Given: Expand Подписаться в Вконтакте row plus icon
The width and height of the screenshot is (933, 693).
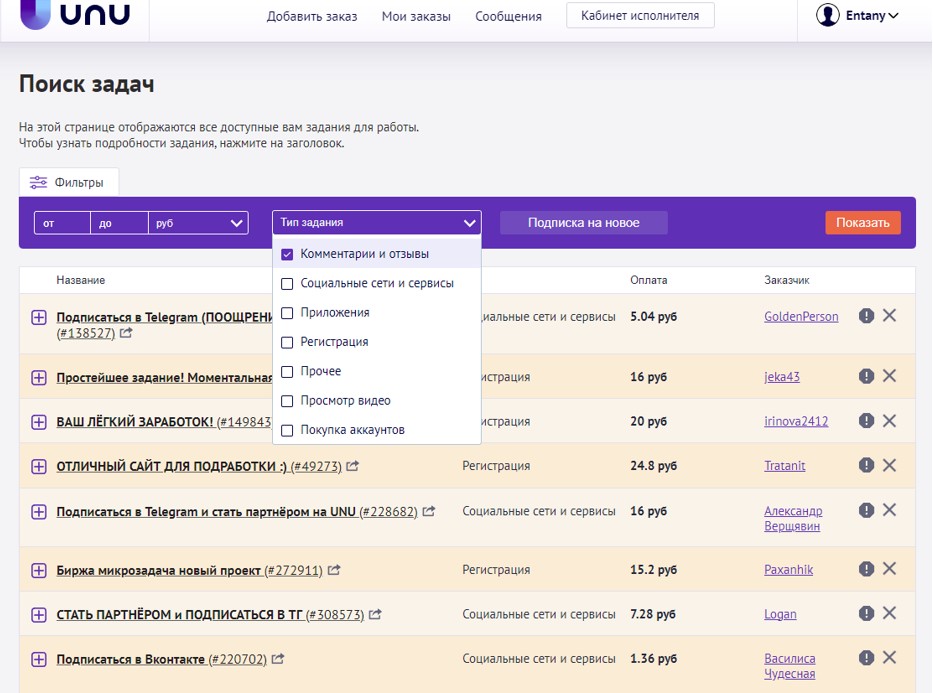Looking at the screenshot, I should pyautogui.click(x=39, y=659).
